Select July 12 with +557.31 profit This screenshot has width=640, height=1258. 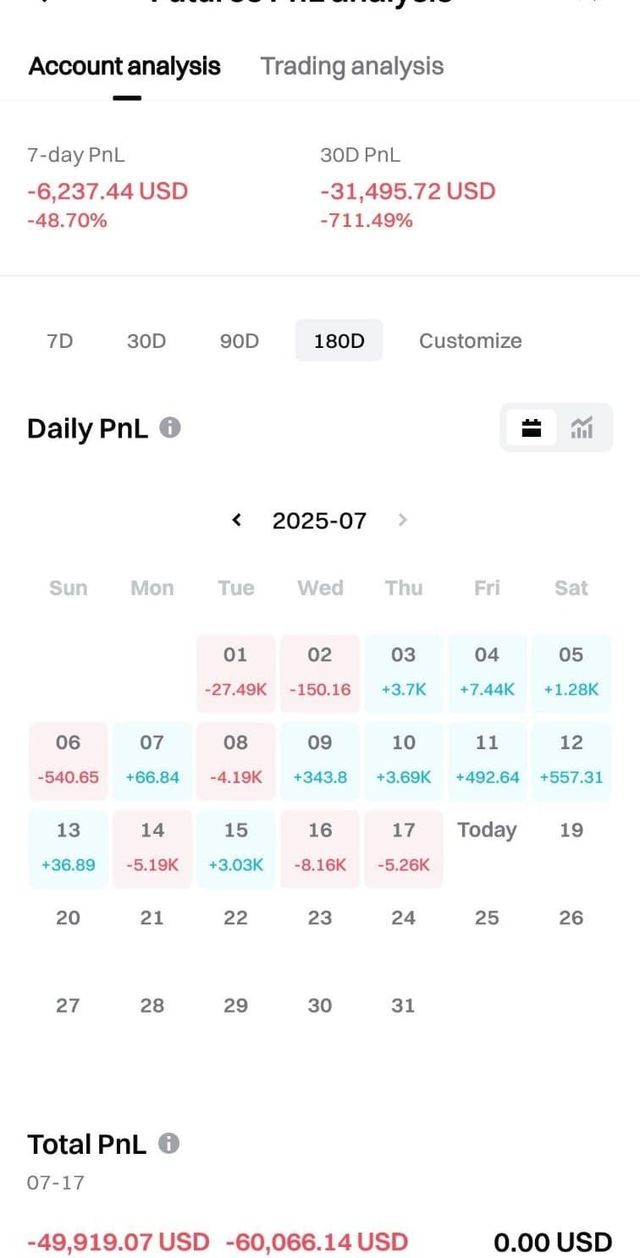(571, 759)
